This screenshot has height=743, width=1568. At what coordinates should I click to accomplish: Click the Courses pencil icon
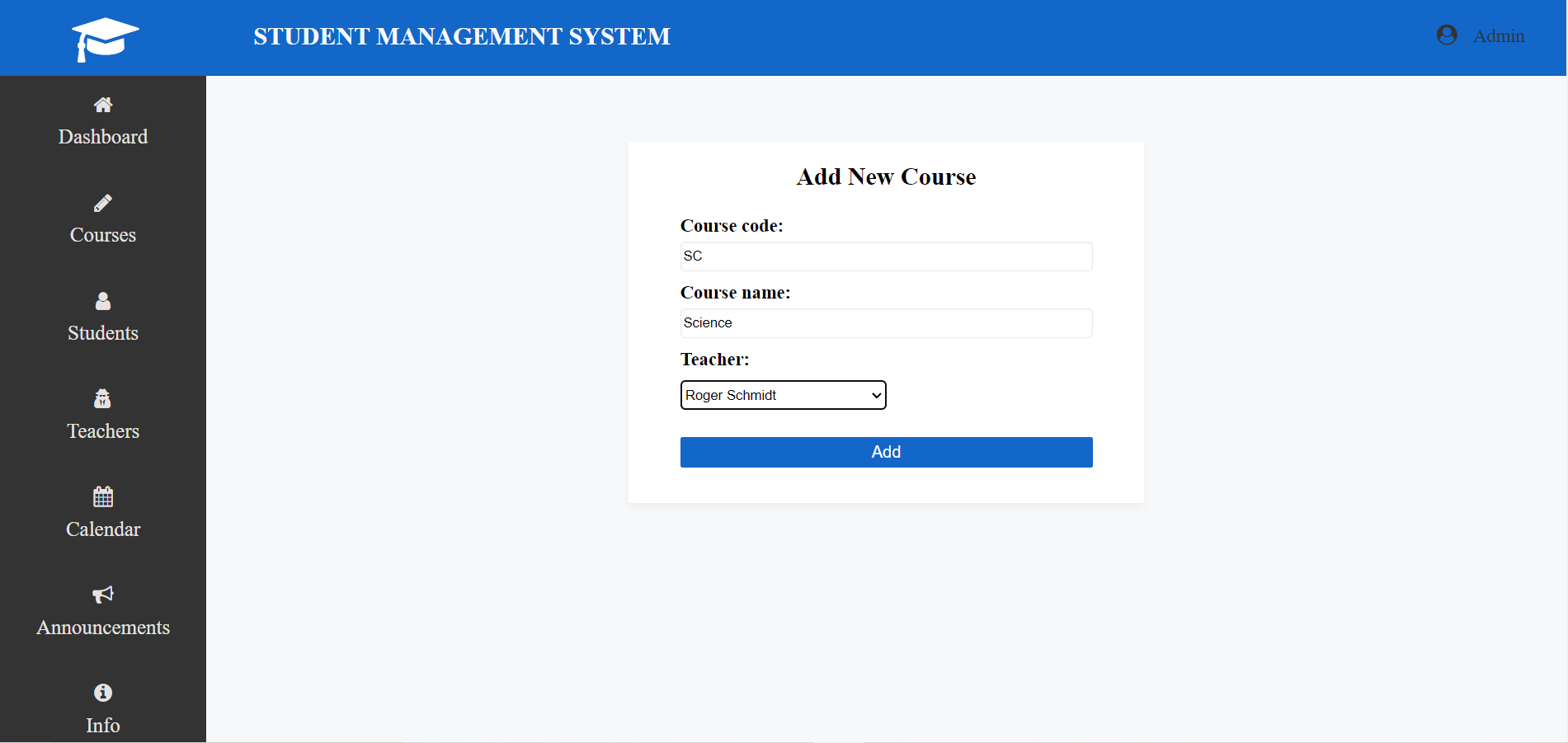pos(103,203)
